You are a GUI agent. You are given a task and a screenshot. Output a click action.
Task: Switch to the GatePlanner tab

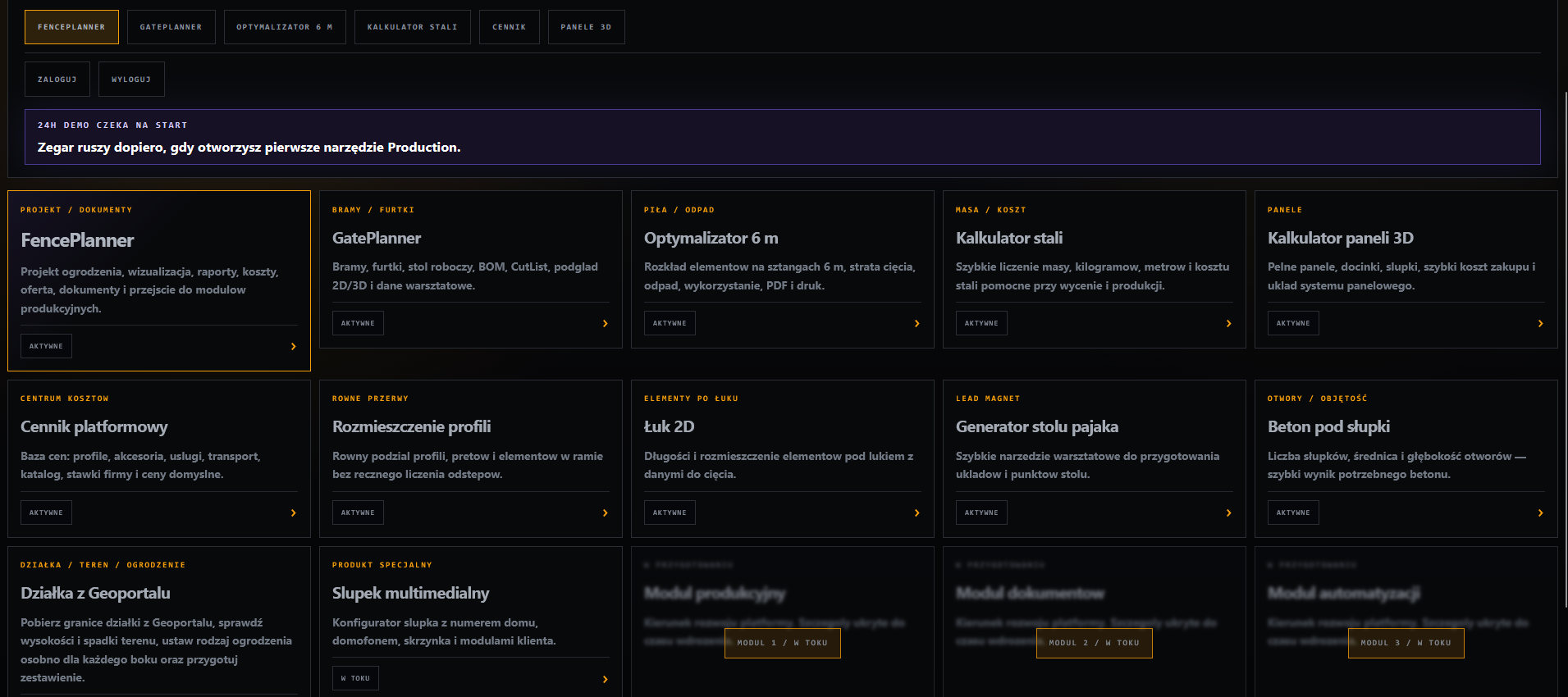pos(171,27)
